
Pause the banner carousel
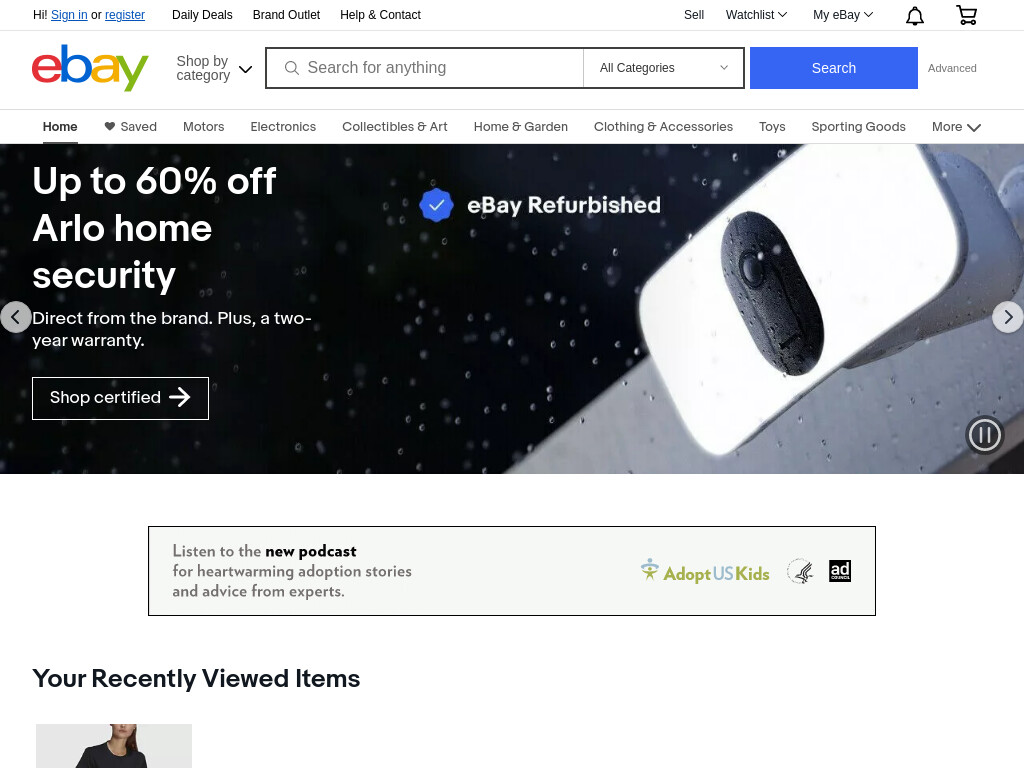click(x=984, y=435)
